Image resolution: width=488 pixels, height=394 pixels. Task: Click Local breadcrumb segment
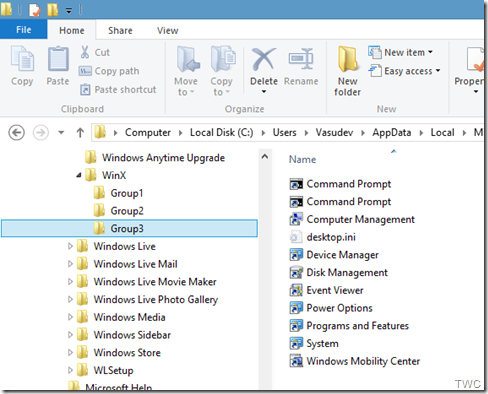pyautogui.click(x=442, y=133)
